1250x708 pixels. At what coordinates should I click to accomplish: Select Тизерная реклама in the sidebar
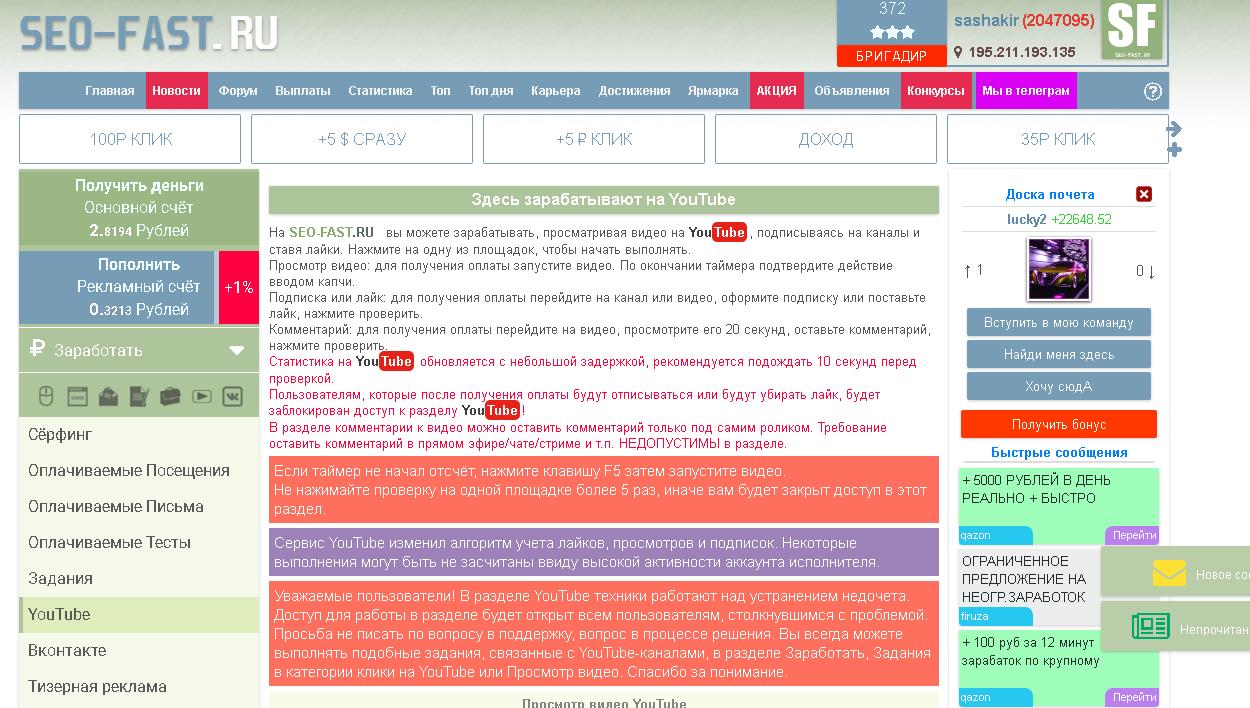(139, 687)
